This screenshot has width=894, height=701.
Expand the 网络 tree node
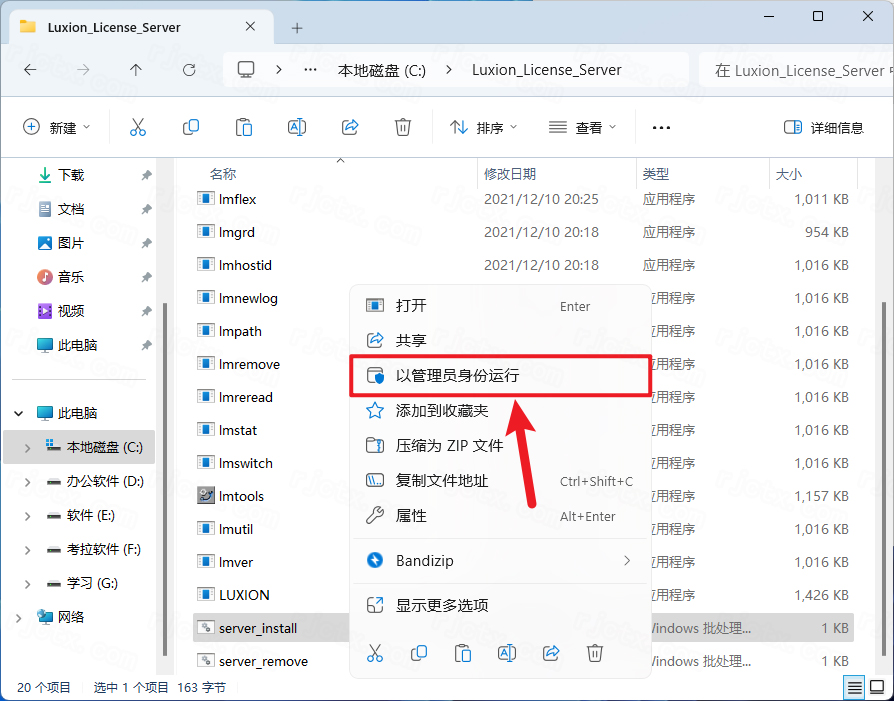(x=18, y=618)
